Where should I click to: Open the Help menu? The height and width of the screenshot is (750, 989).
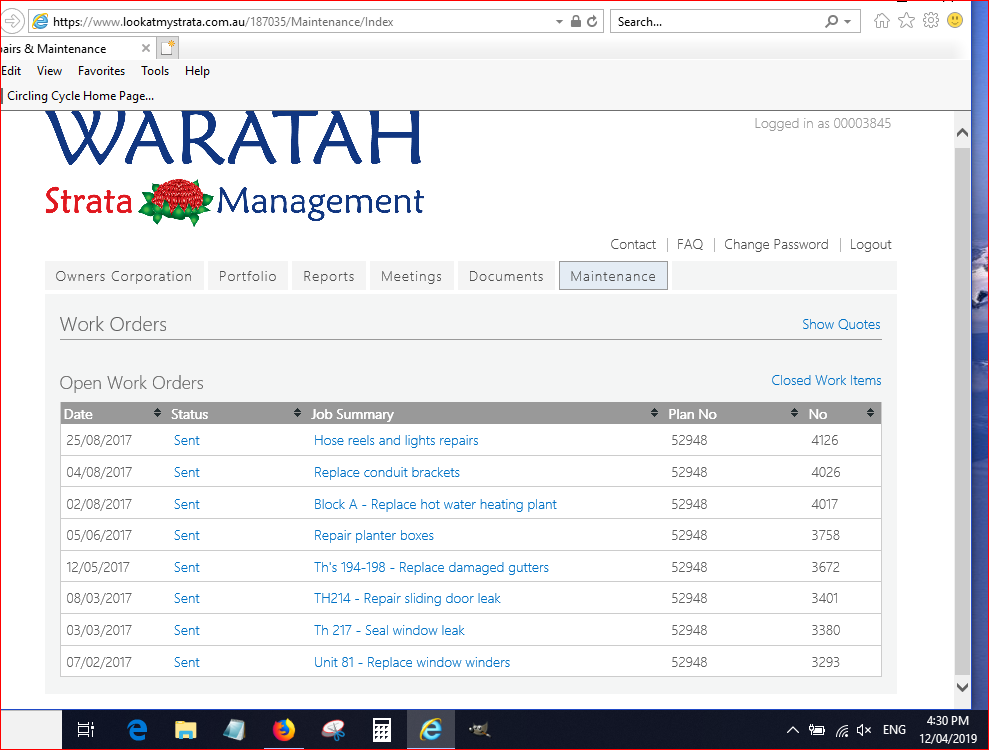click(x=197, y=71)
